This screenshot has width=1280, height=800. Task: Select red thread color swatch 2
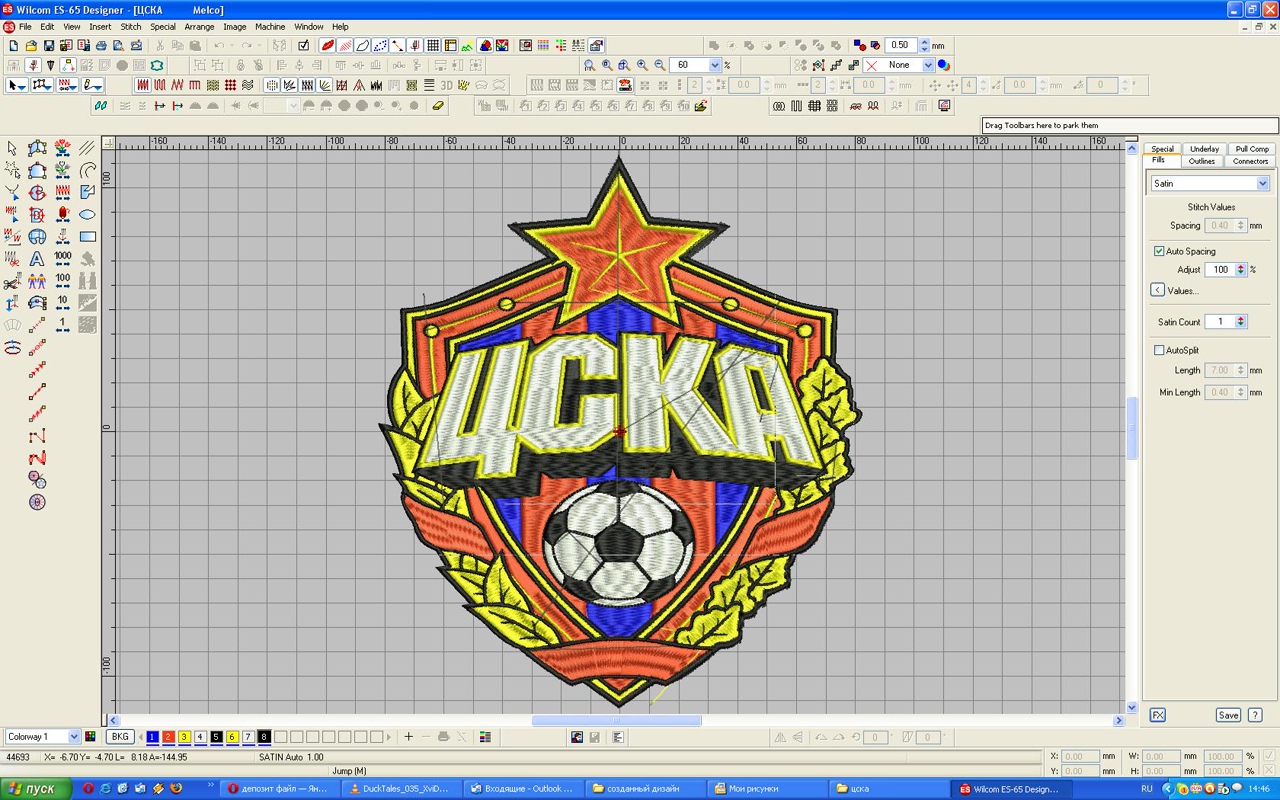(x=168, y=737)
